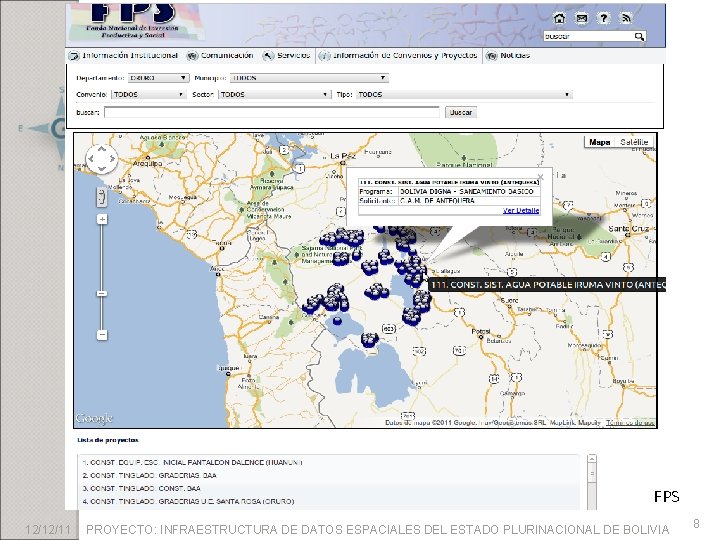Click the FPS logo in header

[x=133, y=21]
